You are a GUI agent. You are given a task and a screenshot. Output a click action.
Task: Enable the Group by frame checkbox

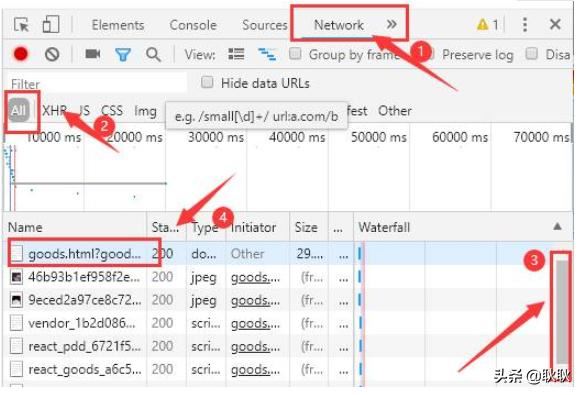coord(295,53)
